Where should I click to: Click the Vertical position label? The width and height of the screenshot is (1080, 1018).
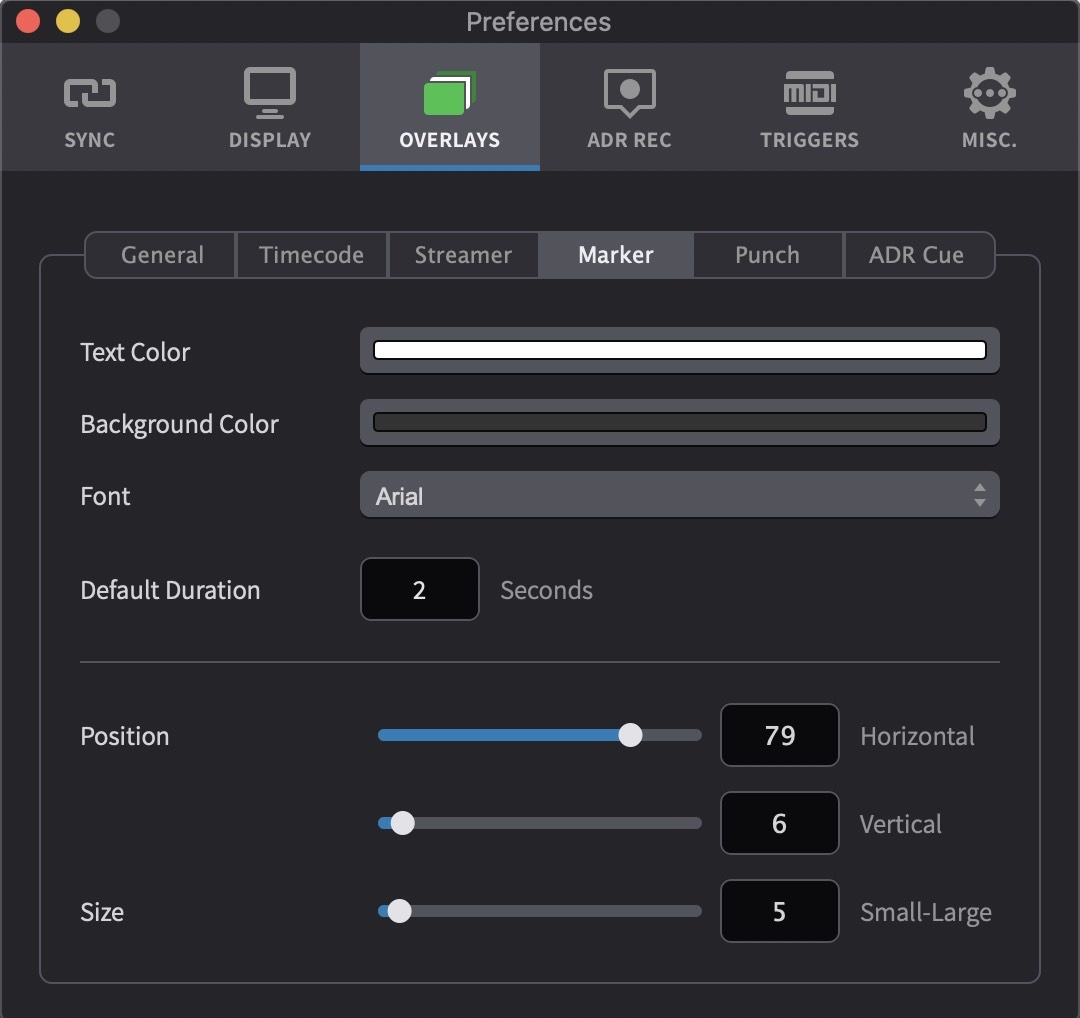pos(900,824)
